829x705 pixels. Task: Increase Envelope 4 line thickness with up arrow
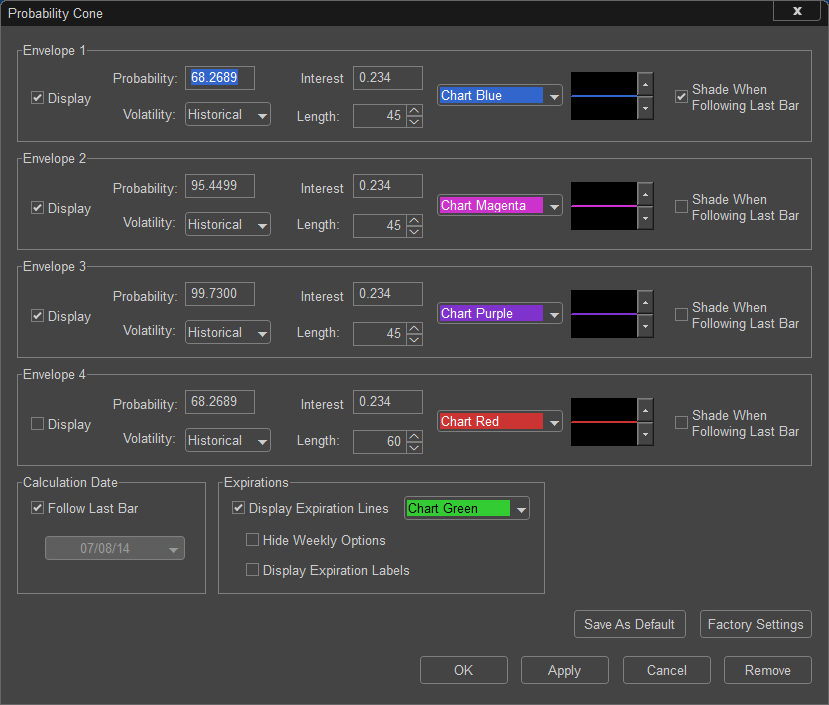(x=645, y=410)
